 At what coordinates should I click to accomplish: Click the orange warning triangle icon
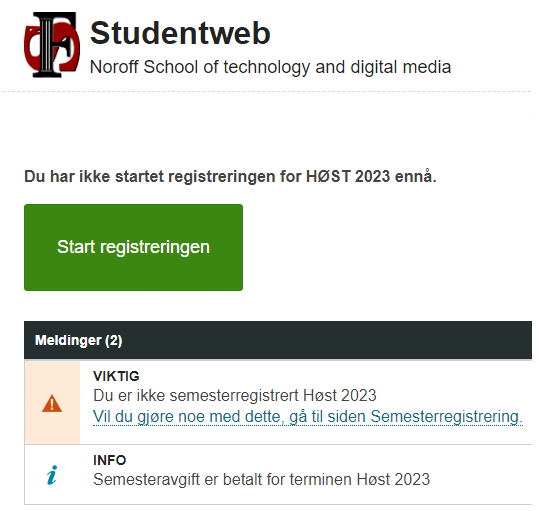(x=52, y=403)
